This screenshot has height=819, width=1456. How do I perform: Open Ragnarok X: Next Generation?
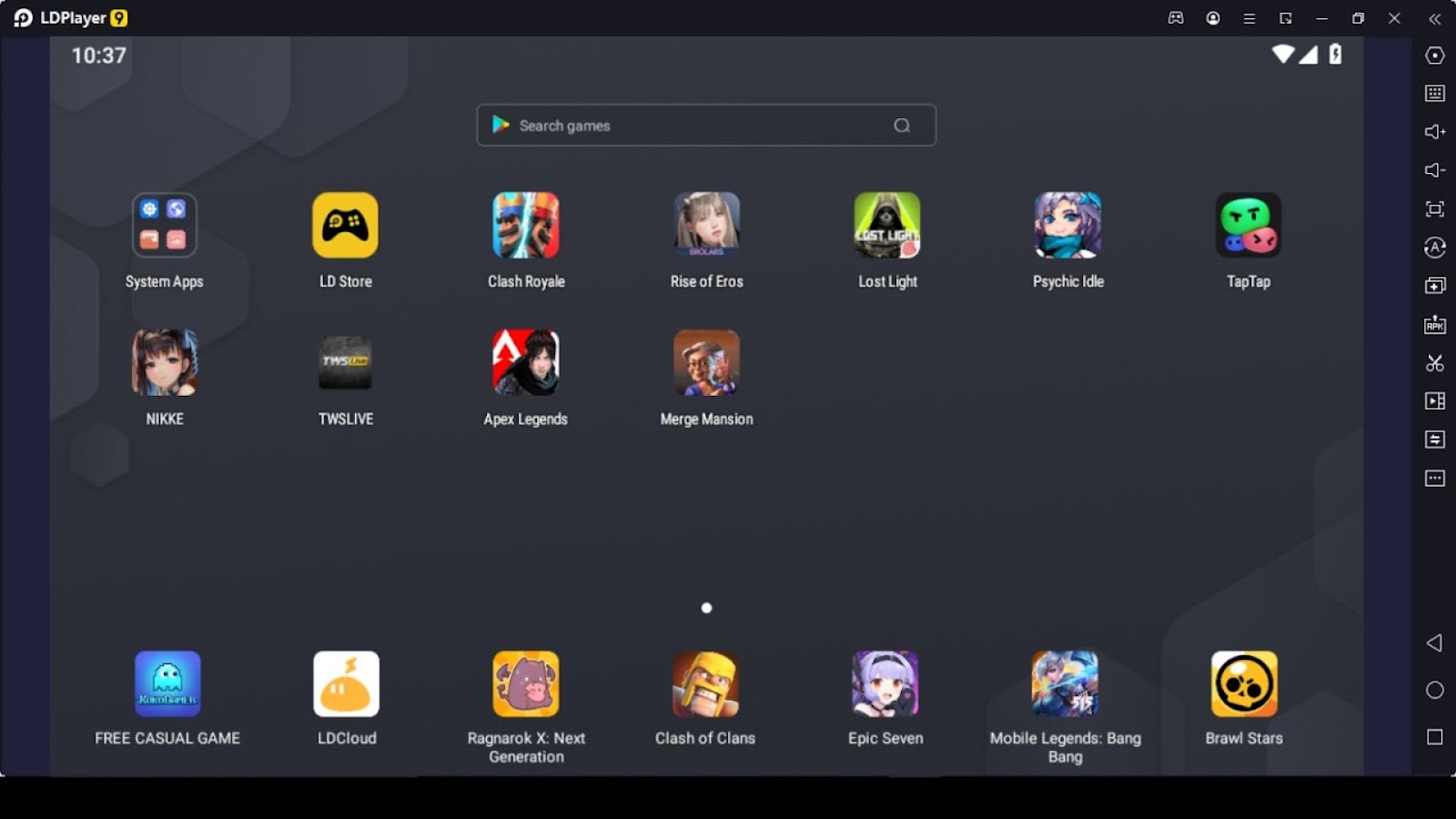tap(526, 684)
